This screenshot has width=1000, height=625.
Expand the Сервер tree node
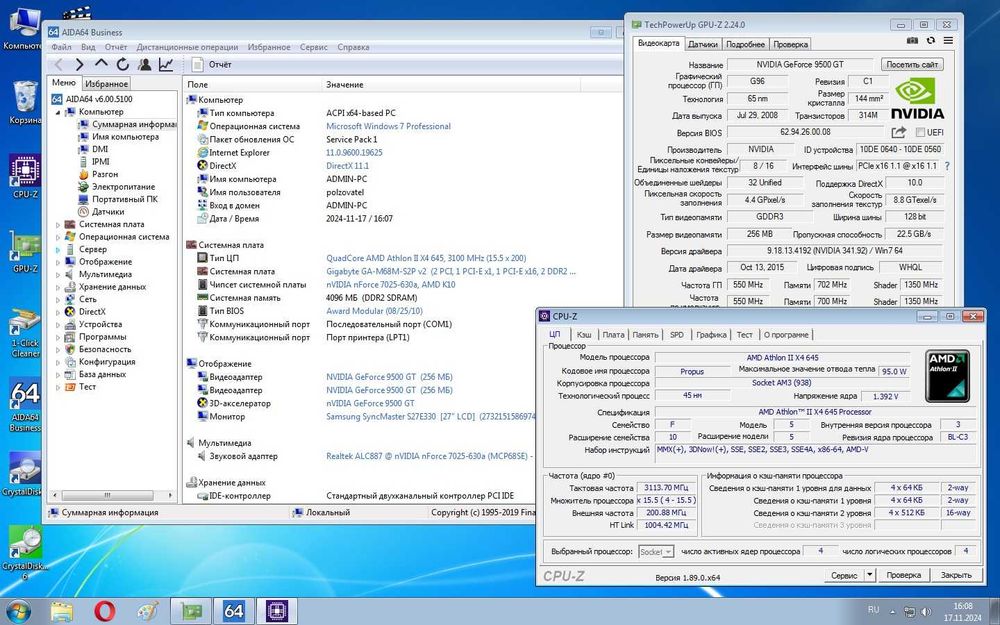pos(58,249)
